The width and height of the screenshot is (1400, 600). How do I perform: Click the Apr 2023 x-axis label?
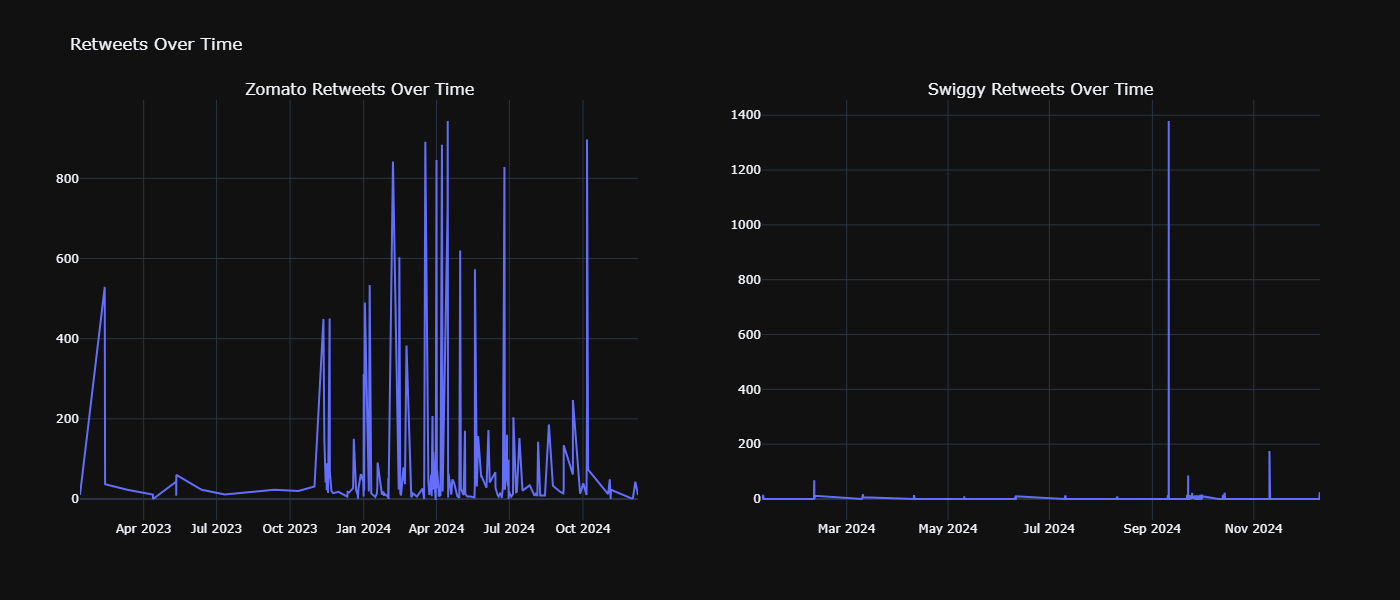click(x=143, y=528)
